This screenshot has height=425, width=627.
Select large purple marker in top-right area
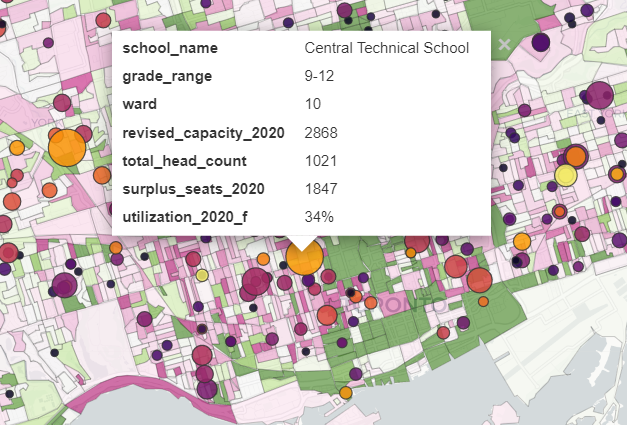click(599, 95)
